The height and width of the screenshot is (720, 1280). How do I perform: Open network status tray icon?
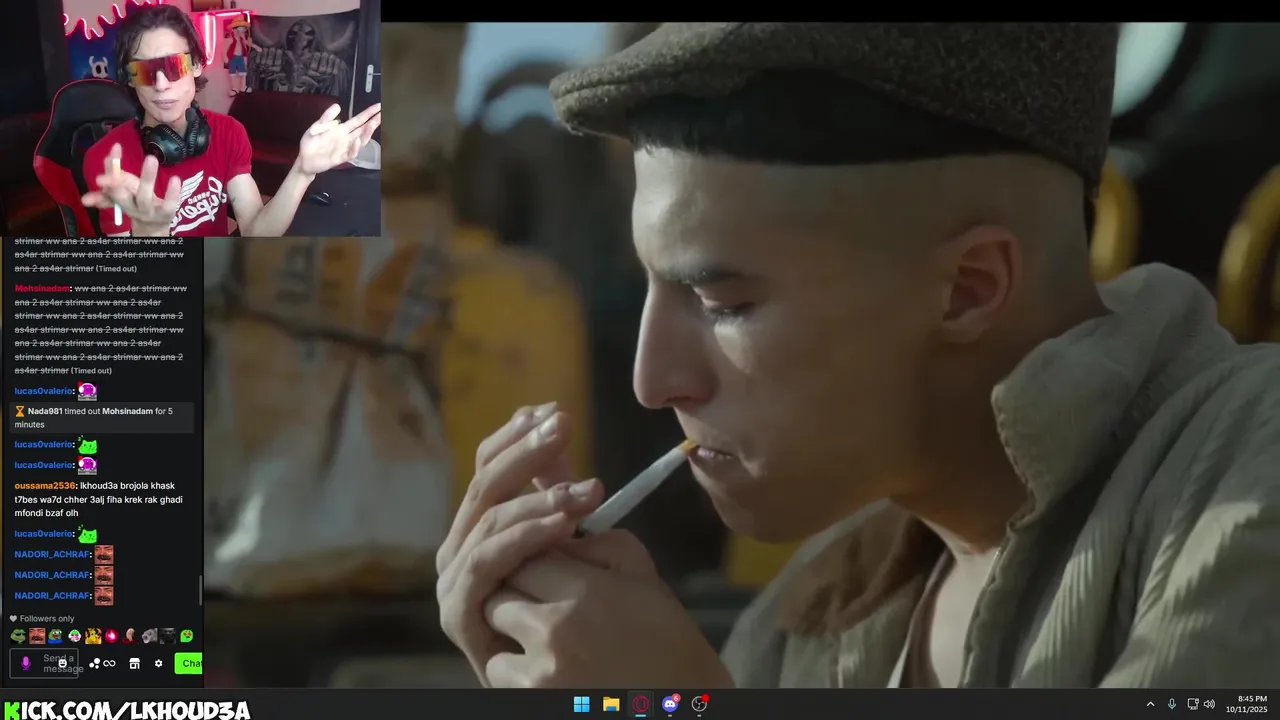(x=1193, y=704)
